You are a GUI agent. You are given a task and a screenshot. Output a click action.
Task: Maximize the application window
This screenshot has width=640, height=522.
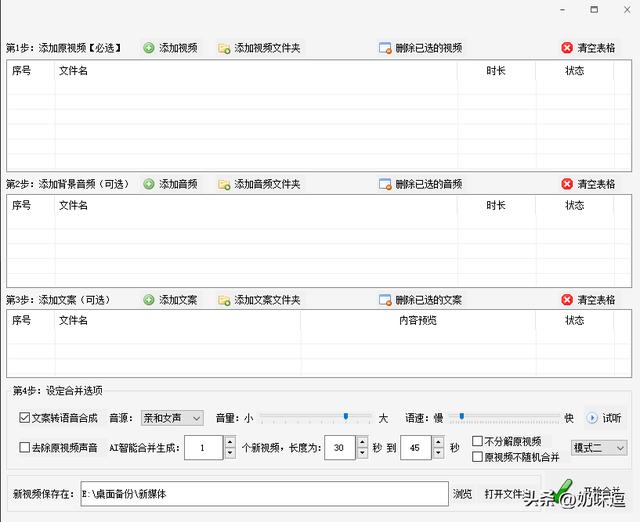594,9
